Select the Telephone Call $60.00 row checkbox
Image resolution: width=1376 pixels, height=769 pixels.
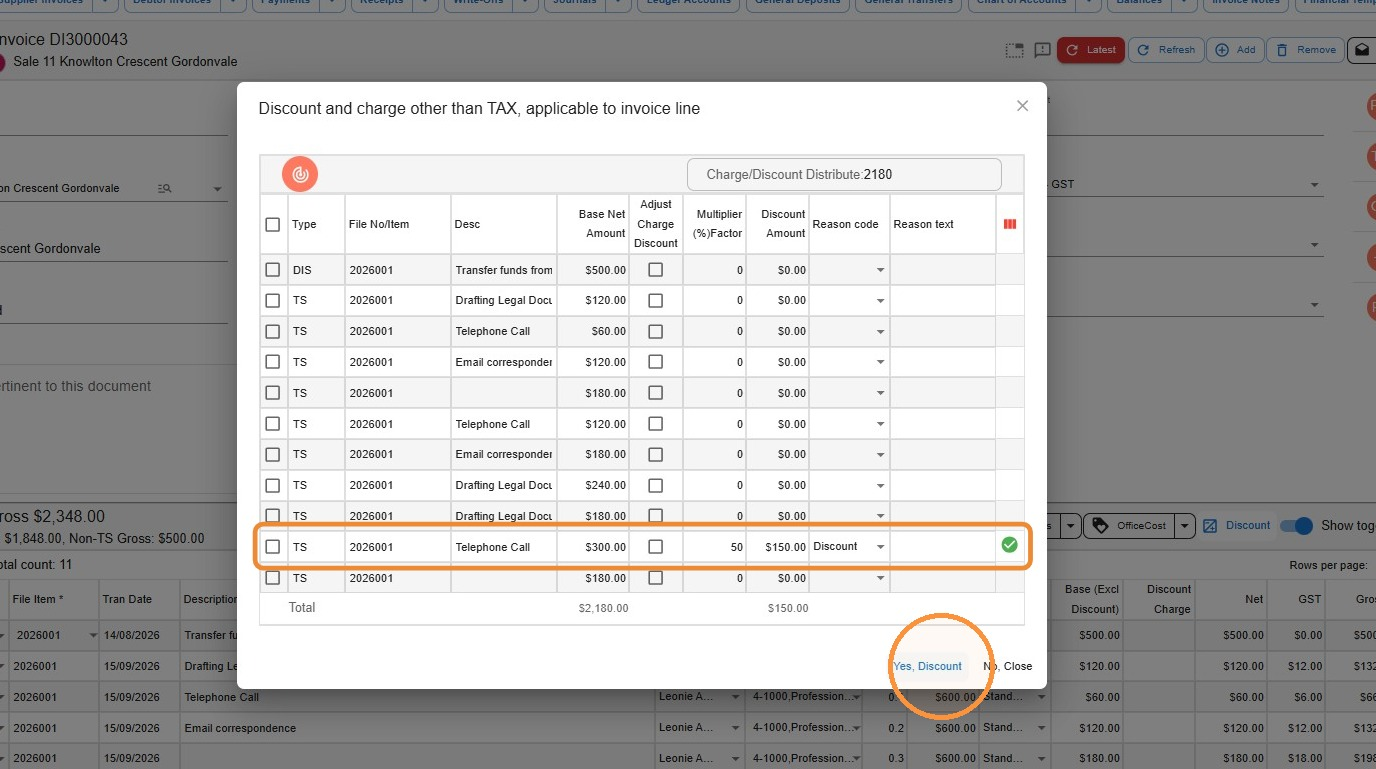click(x=273, y=331)
